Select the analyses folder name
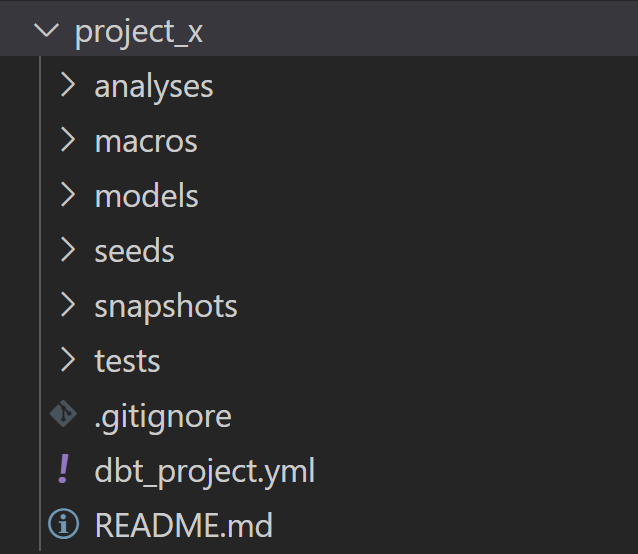 pos(154,88)
